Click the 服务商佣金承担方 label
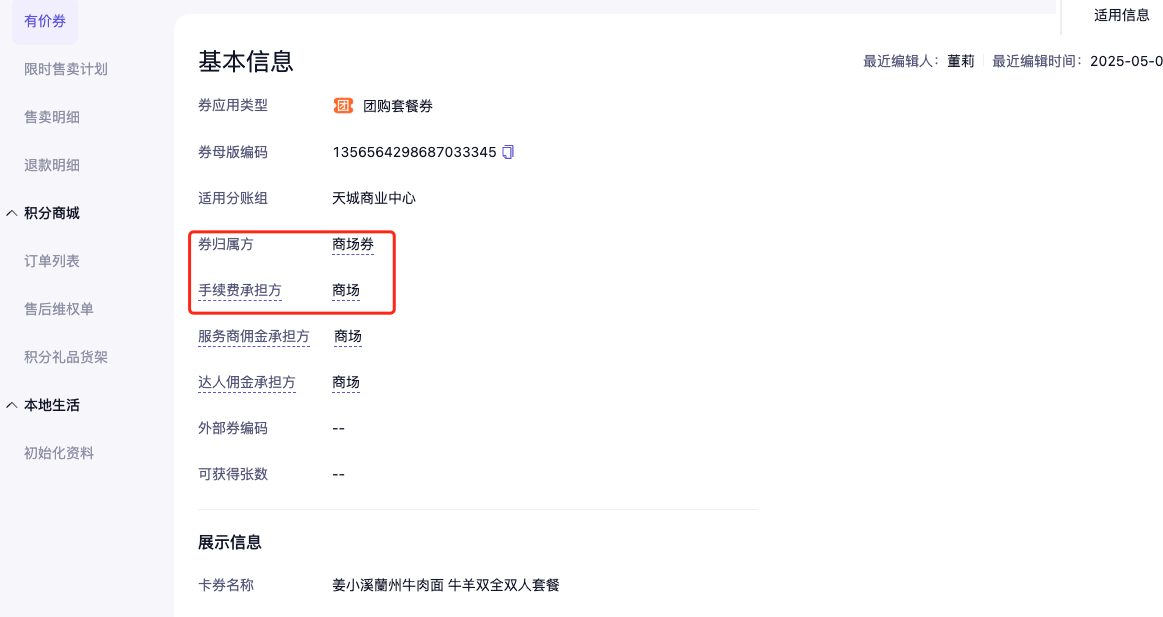The image size is (1163, 617). point(254,336)
